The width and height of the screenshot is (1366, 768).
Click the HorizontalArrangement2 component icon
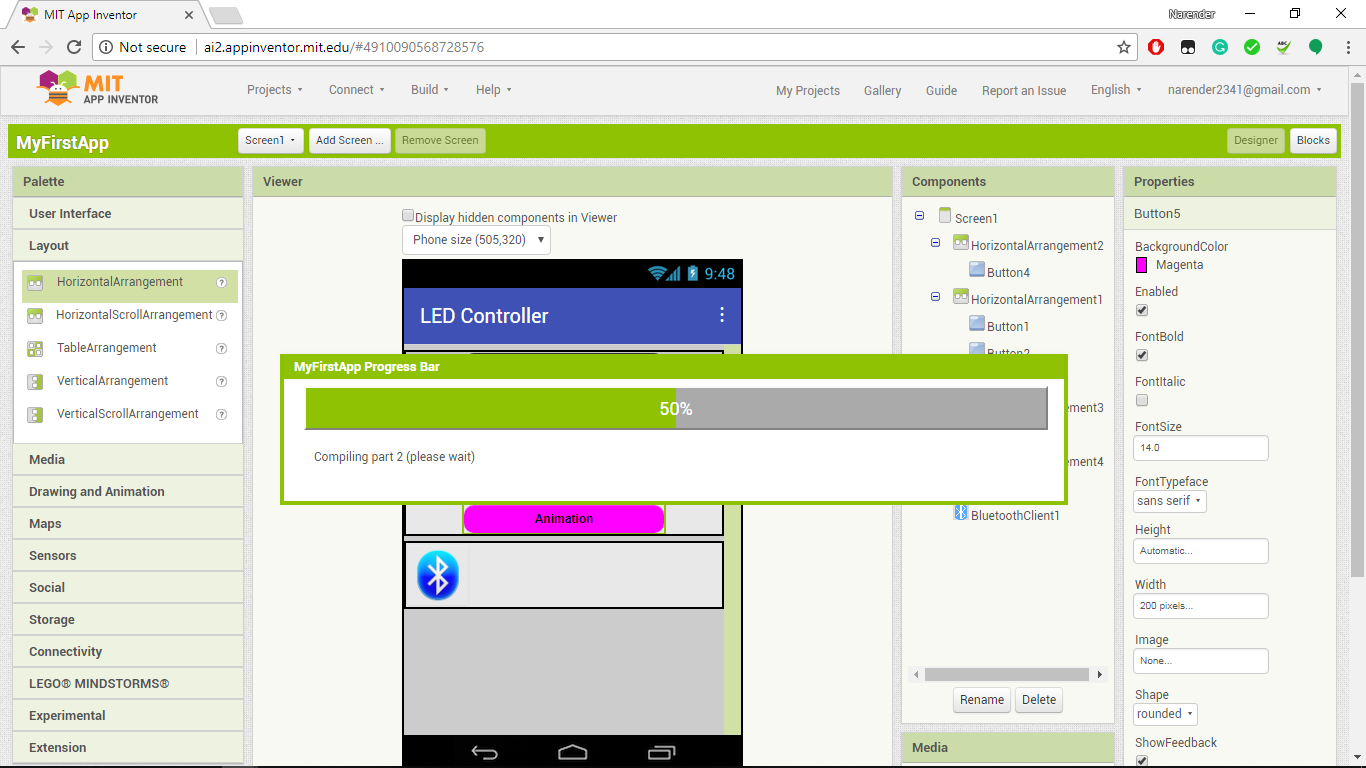click(x=961, y=243)
